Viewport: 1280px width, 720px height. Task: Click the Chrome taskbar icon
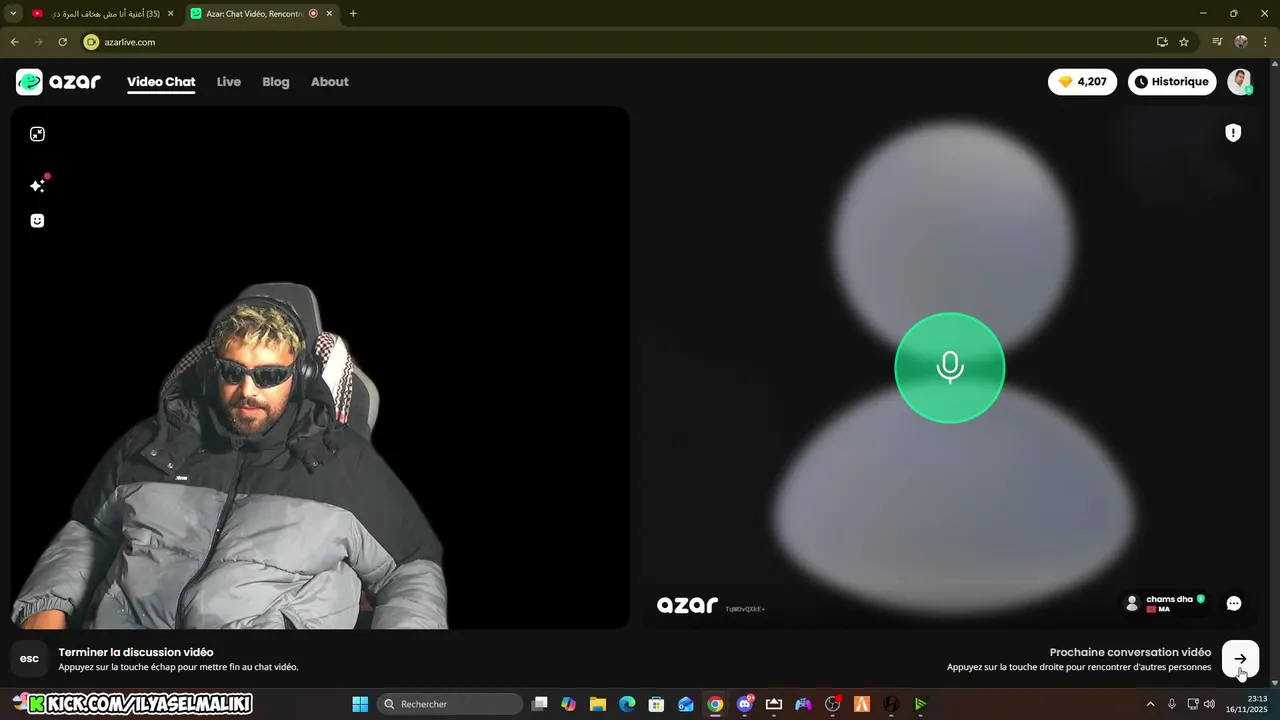(715, 704)
